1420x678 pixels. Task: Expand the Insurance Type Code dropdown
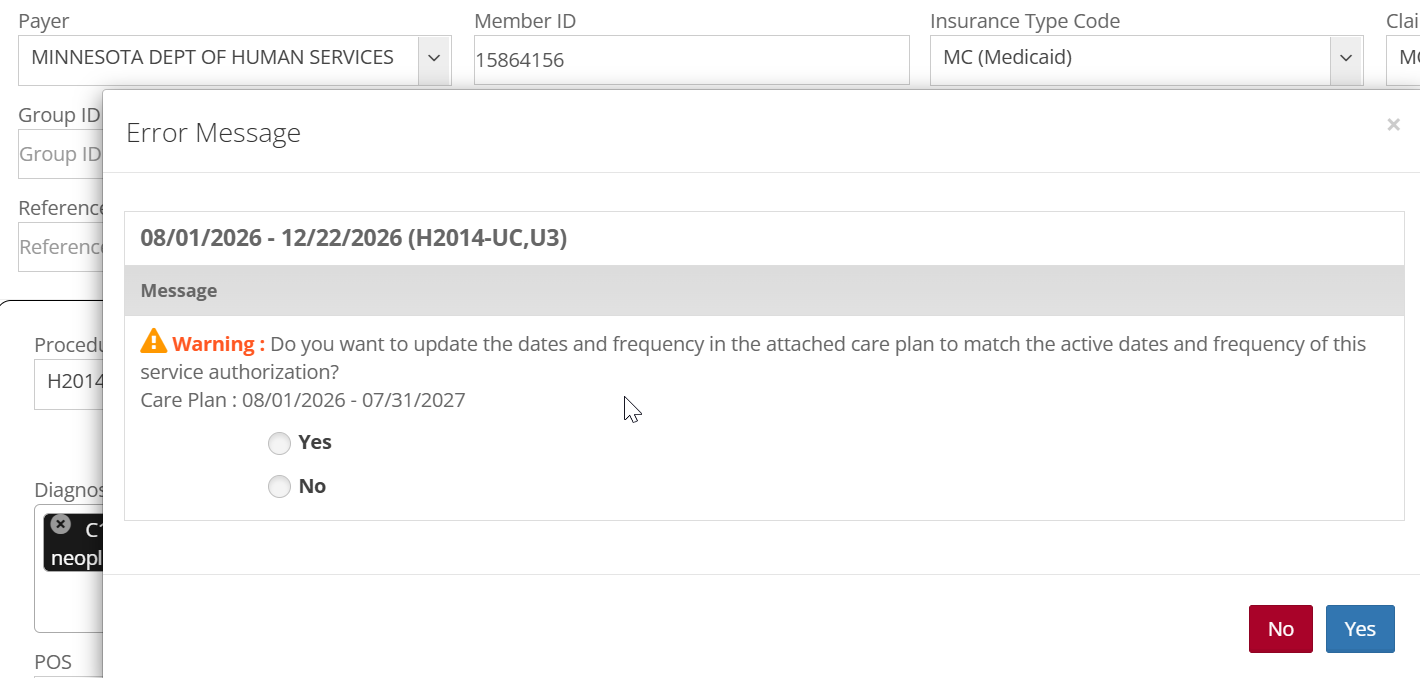(x=1345, y=58)
